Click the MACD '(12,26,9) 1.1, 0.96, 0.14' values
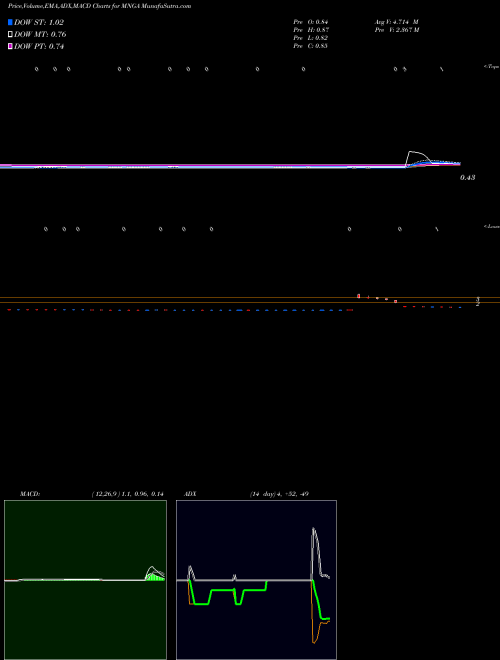The height and width of the screenshot is (660, 500). tap(127, 494)
